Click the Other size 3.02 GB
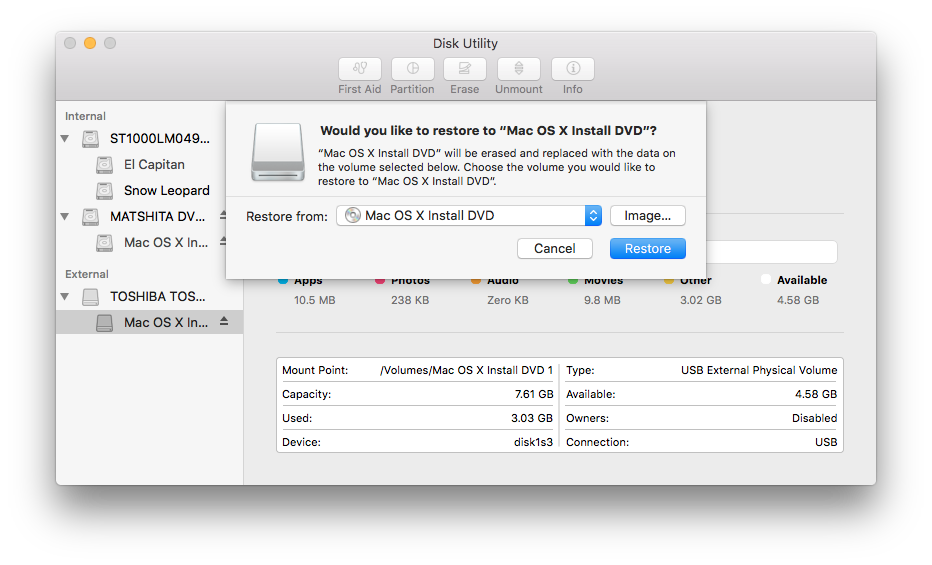Screen dimensions: 932x565 pos(701,300)
